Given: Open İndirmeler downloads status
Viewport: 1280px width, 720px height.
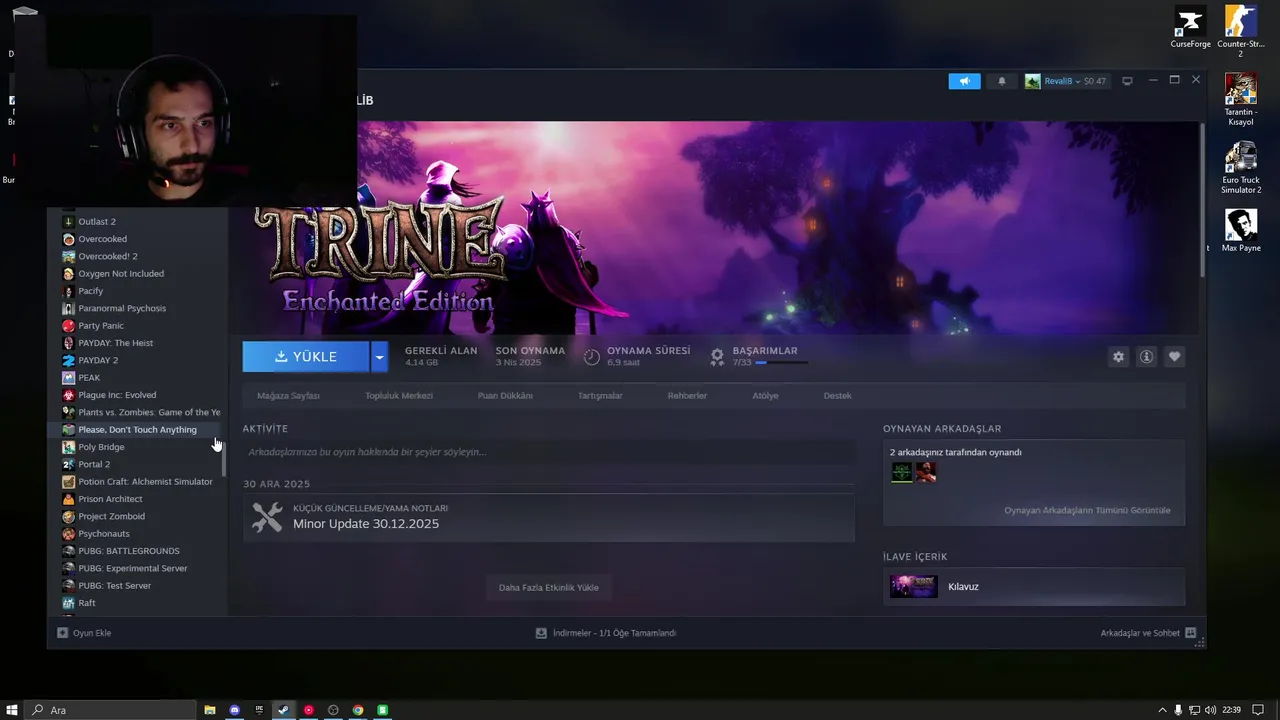Looking at the screenshot, I should [606, 633].
